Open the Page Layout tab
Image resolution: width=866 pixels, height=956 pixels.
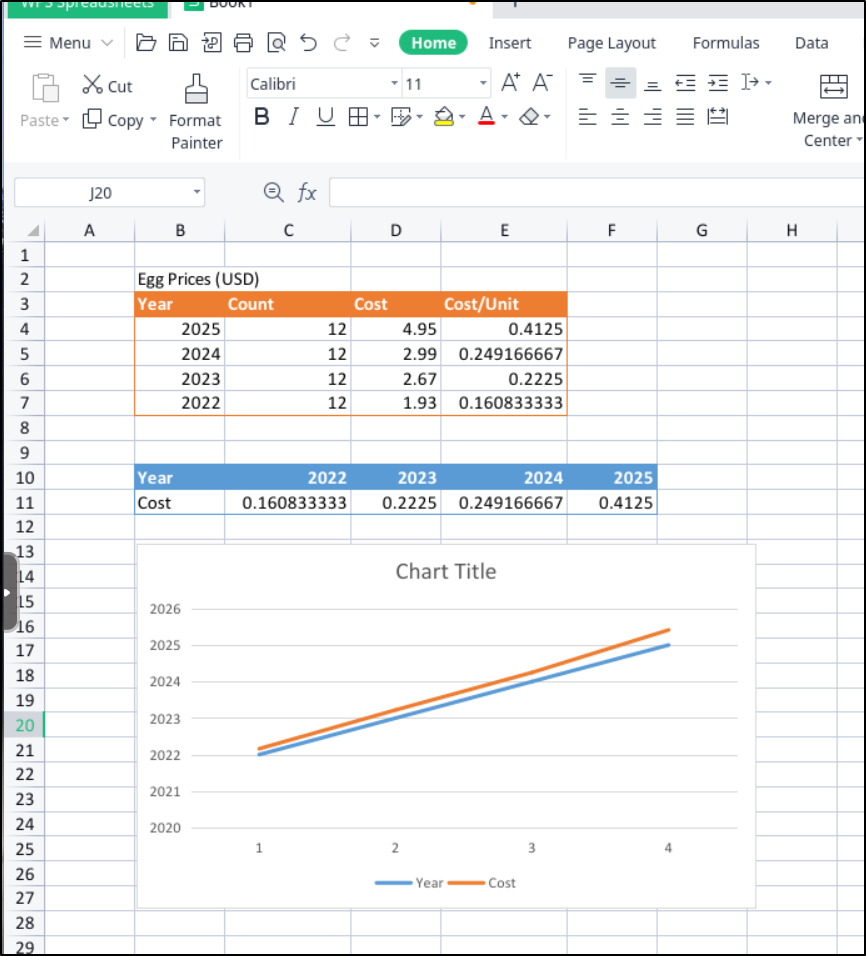coord(611,43)
